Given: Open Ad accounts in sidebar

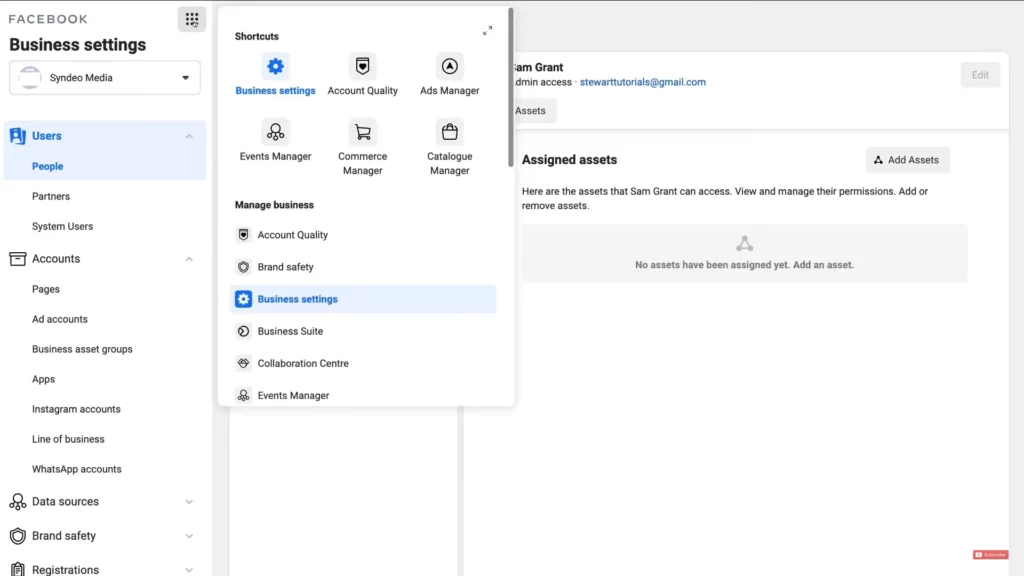Looking at the screenshot, I should [x=59, y=319].
